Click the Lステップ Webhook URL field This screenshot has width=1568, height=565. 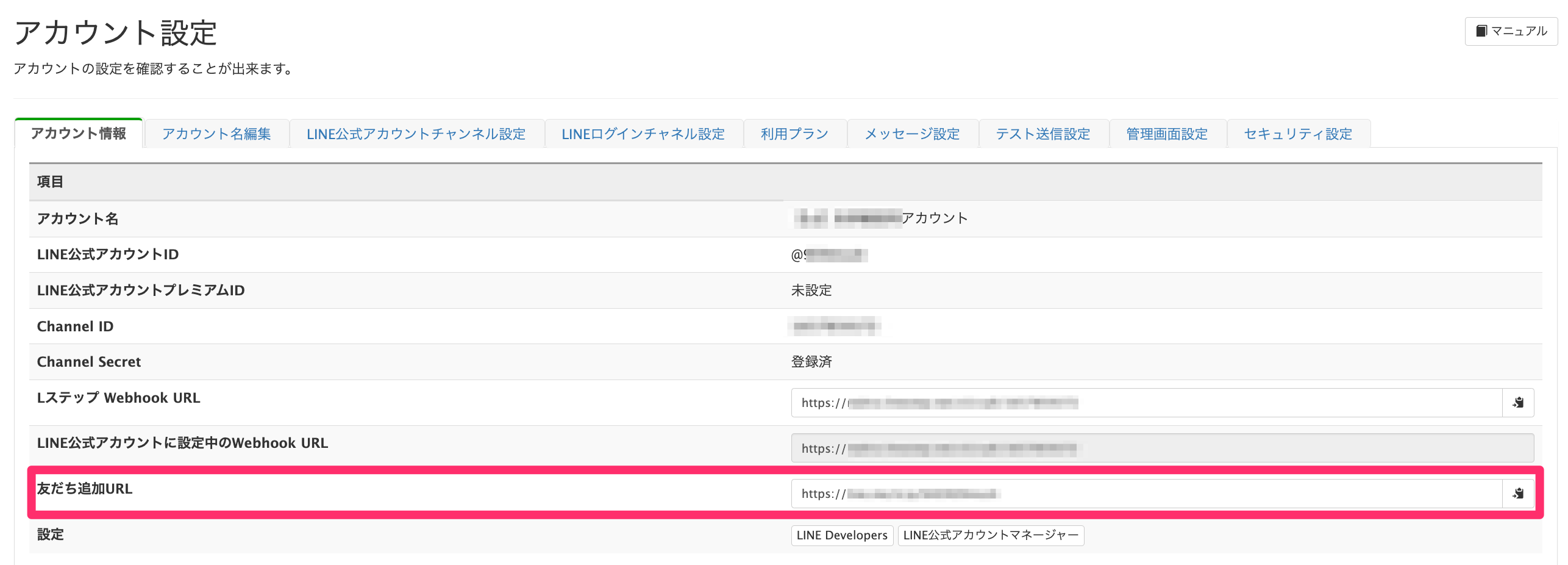(1146, 403)
